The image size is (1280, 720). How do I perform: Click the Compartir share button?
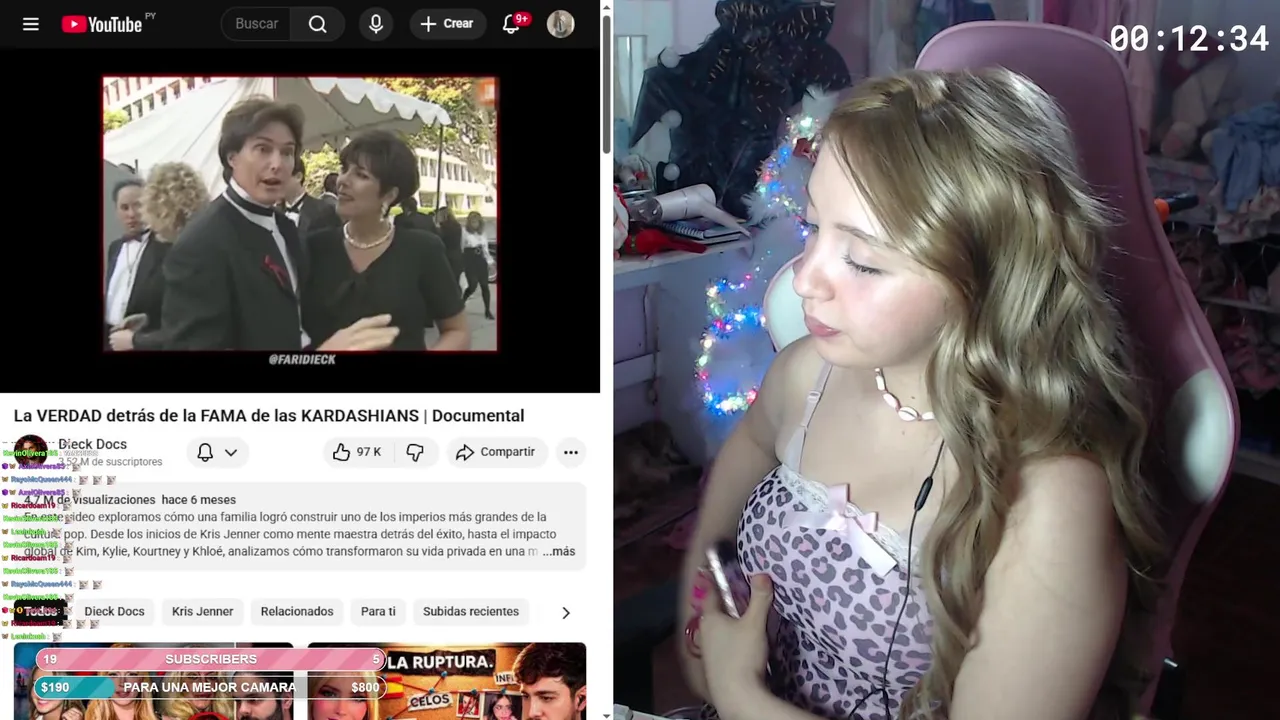coord(496,452)
